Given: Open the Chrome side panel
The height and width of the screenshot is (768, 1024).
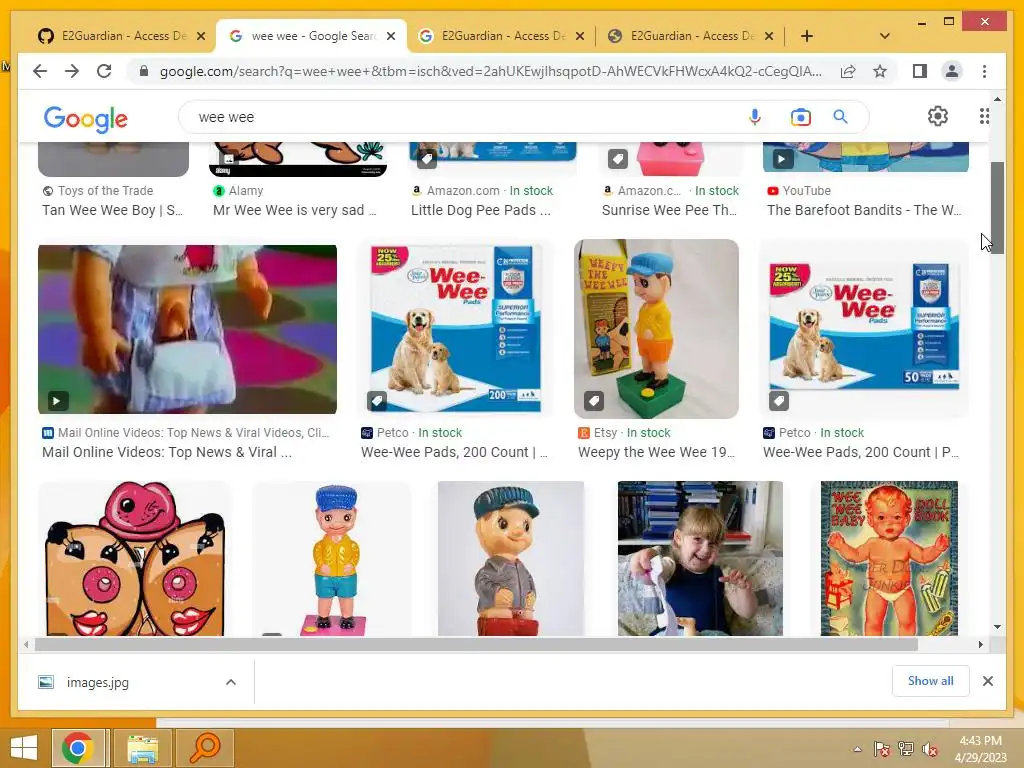Looking at the screenshot, I should 920,71.
